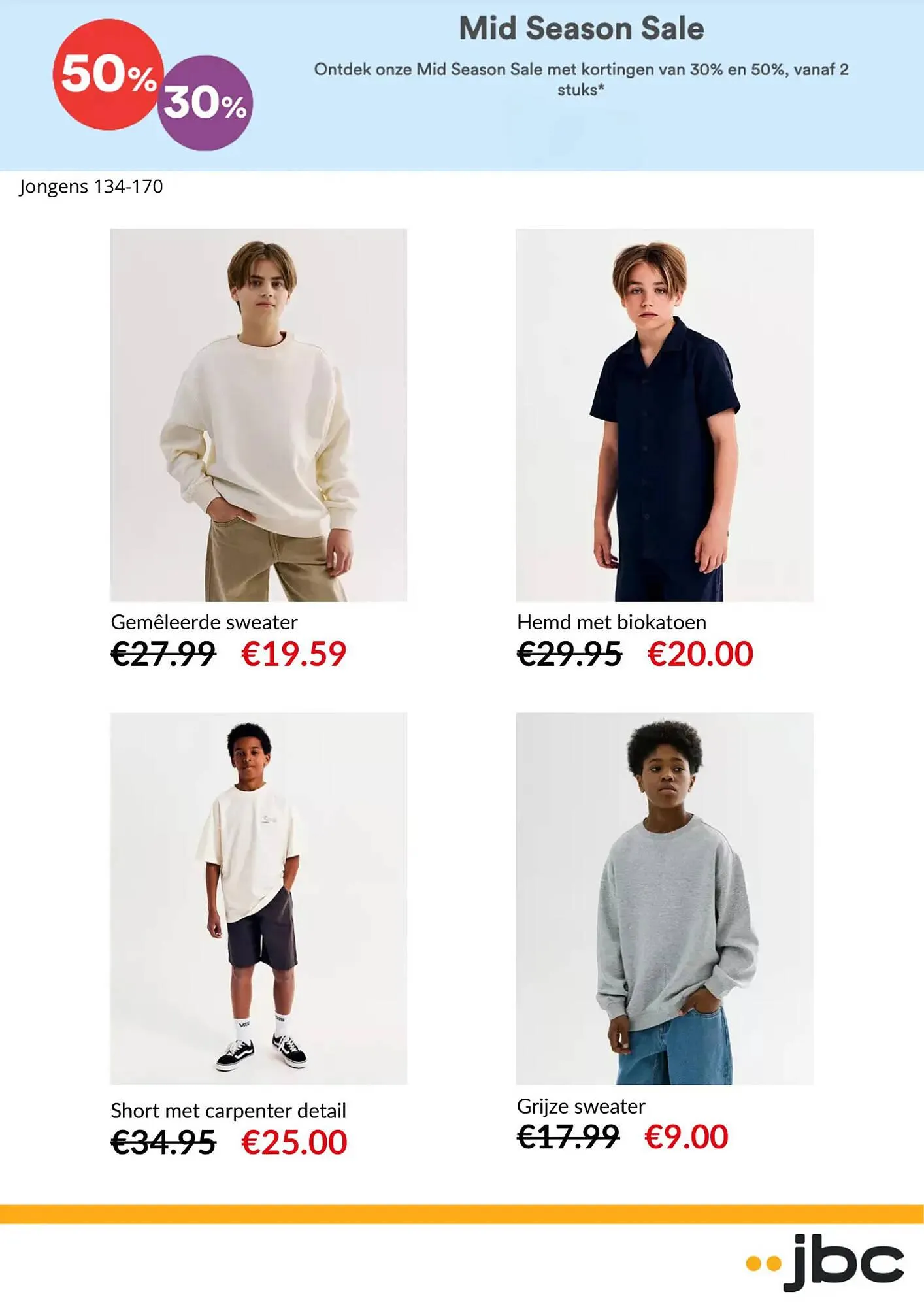Click the €19.59 sale price
Screen dimensions: 924x1307
(294, 654)
